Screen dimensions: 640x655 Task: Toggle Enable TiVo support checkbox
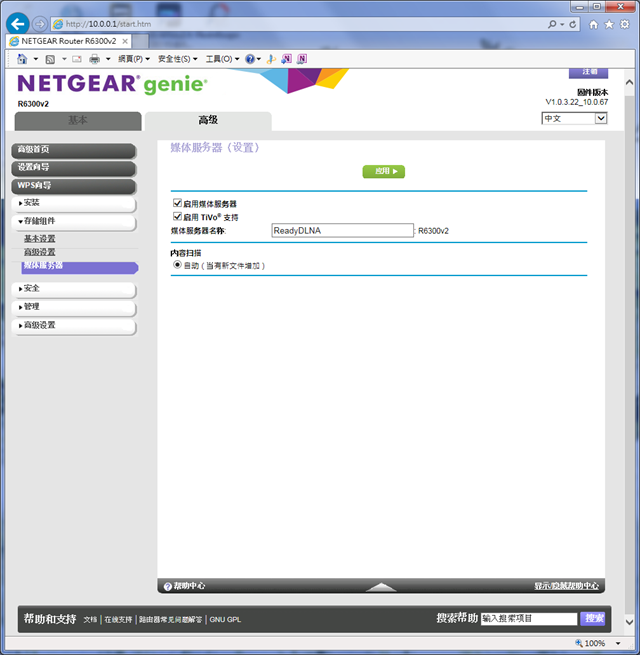tap(177, 216)
